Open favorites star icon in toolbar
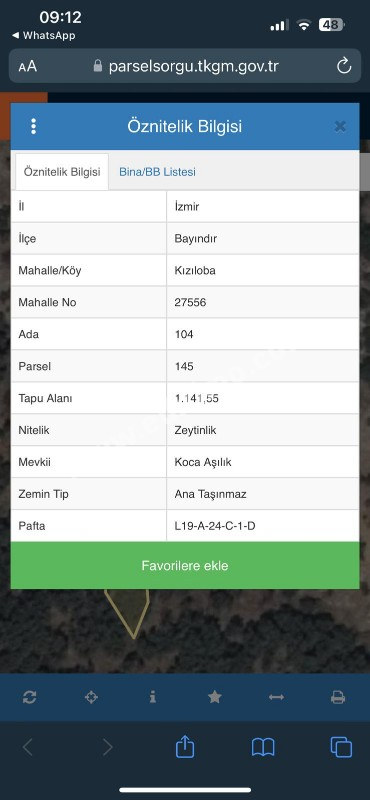The image size is (370, 800). click(214, 697)
